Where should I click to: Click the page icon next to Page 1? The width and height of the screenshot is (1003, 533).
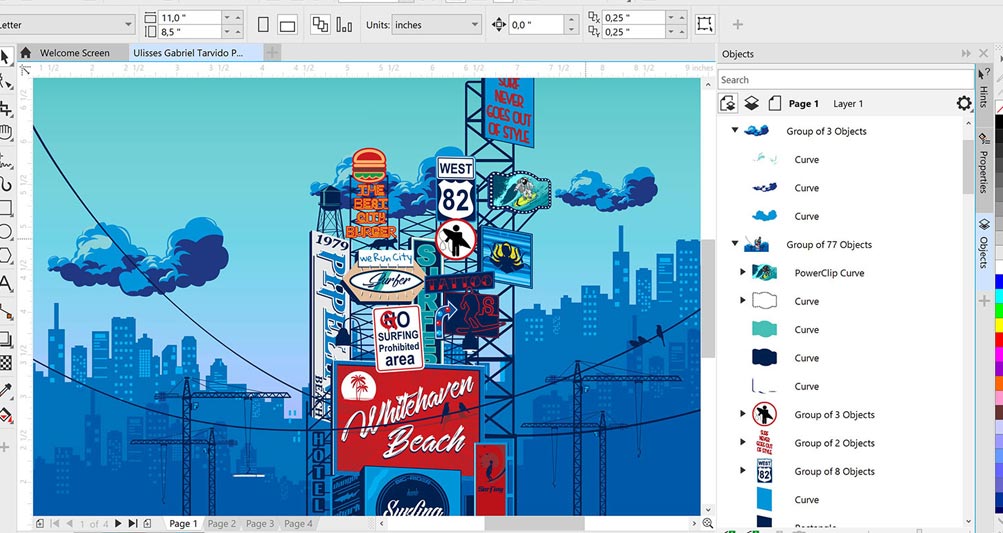pos(775,103)
